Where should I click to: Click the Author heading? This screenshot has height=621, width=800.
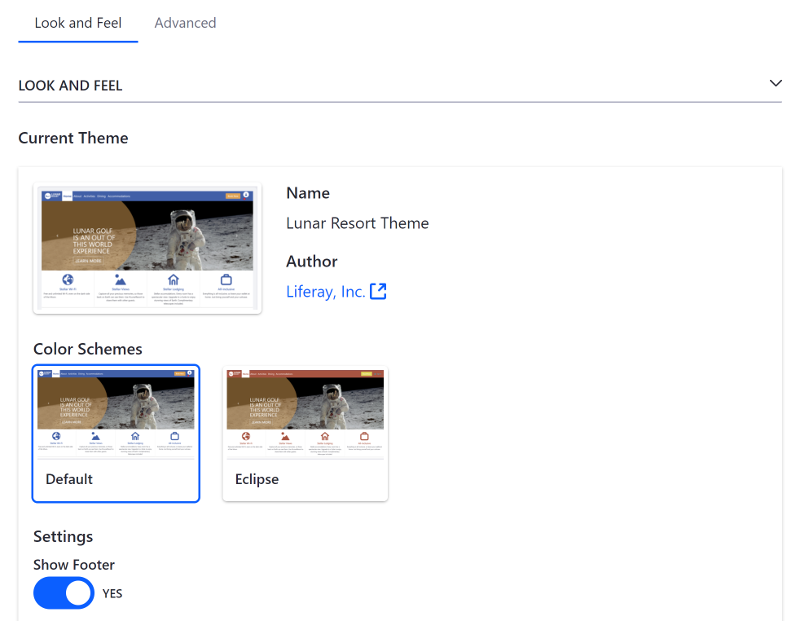click(x=312, y=261)
